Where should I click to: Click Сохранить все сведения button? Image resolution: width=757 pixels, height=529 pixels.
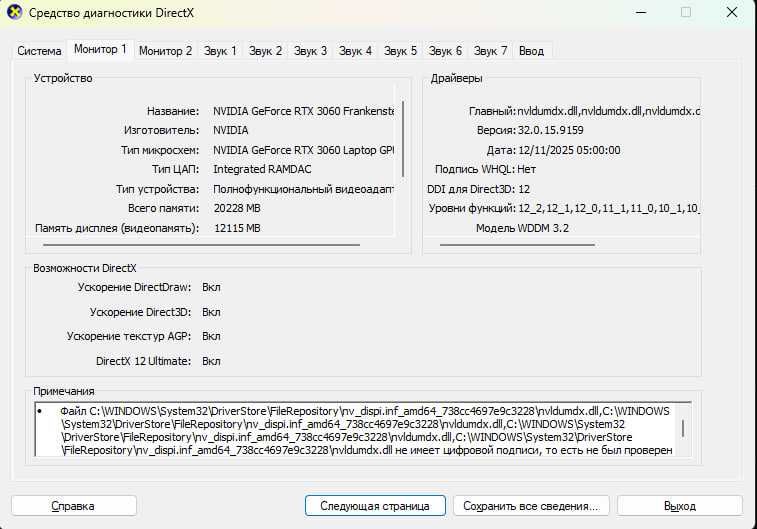(531, 506)
